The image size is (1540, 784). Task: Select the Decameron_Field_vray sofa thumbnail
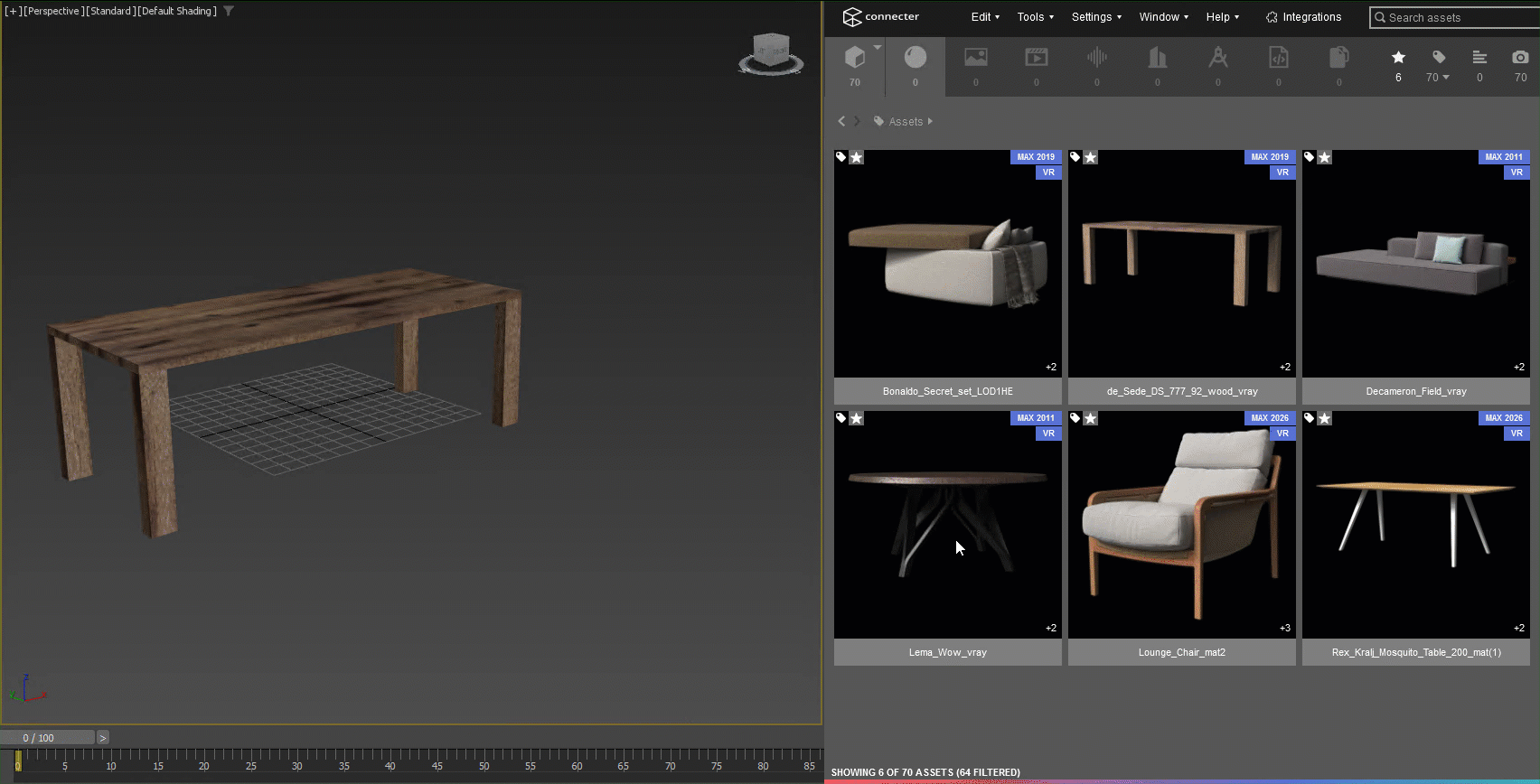pos(1416,264)
